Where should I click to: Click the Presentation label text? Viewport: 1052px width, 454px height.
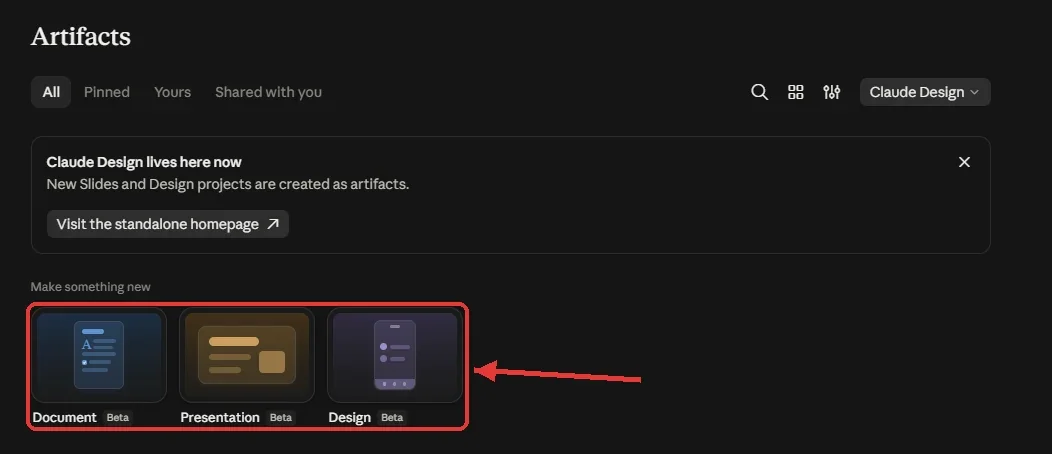point(220,417)
